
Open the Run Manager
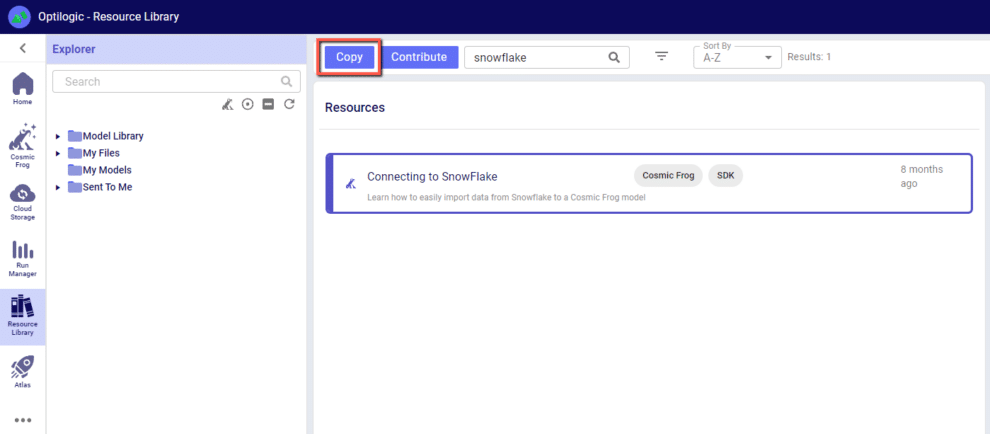[x=23, y=259]
